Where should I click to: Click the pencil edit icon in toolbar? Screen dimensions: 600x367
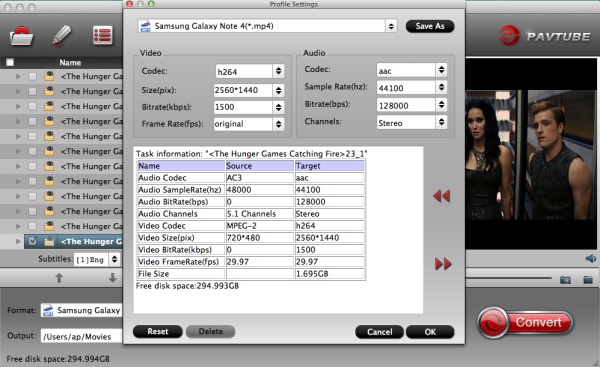[62, 36]
